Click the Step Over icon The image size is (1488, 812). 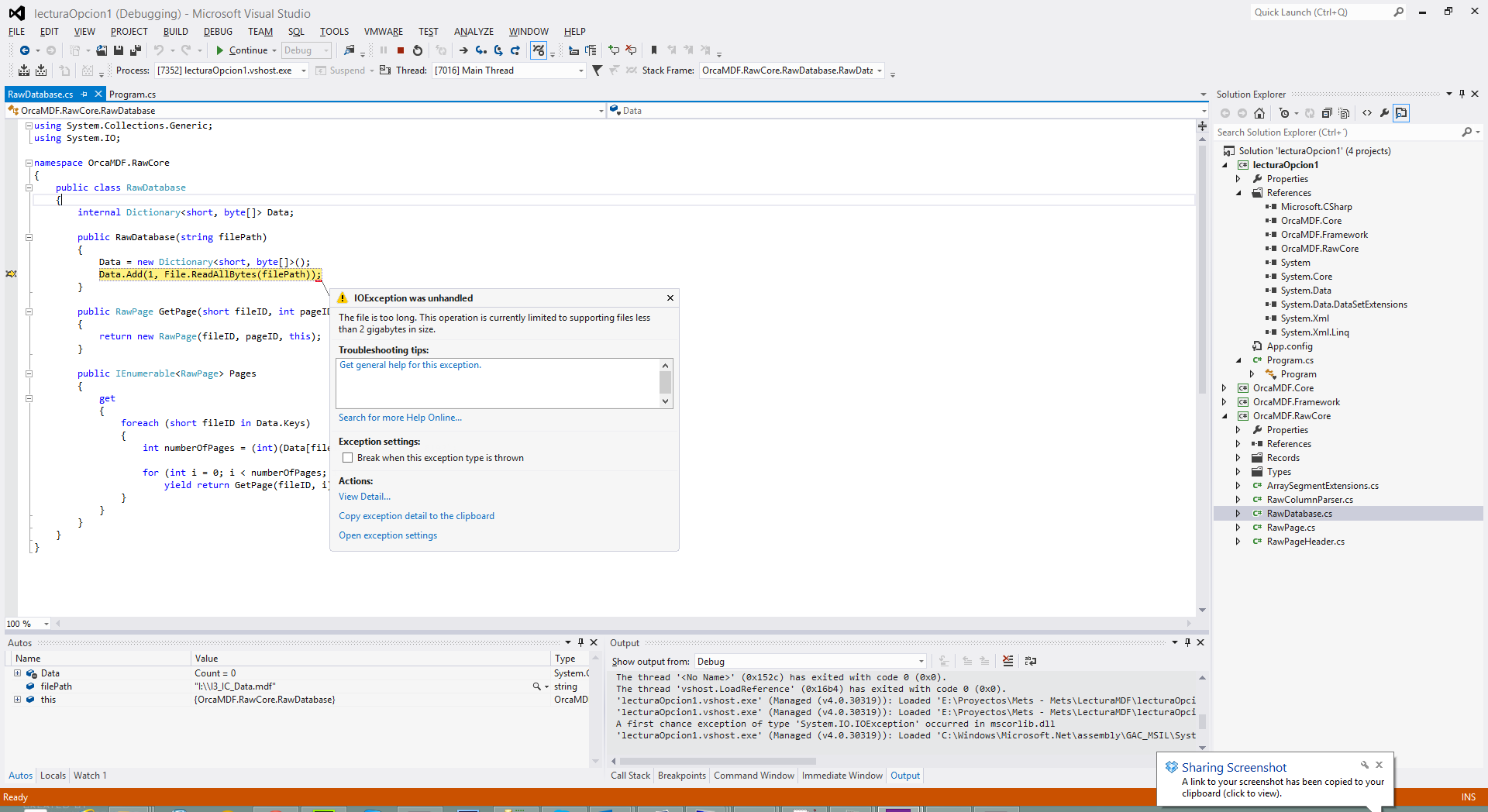(x=498, y=50)
